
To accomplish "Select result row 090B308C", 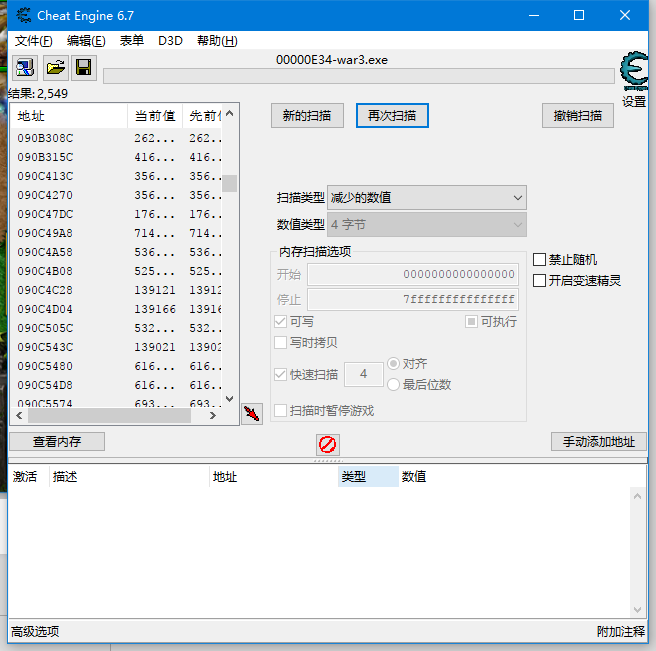I will tap(116, 138).
